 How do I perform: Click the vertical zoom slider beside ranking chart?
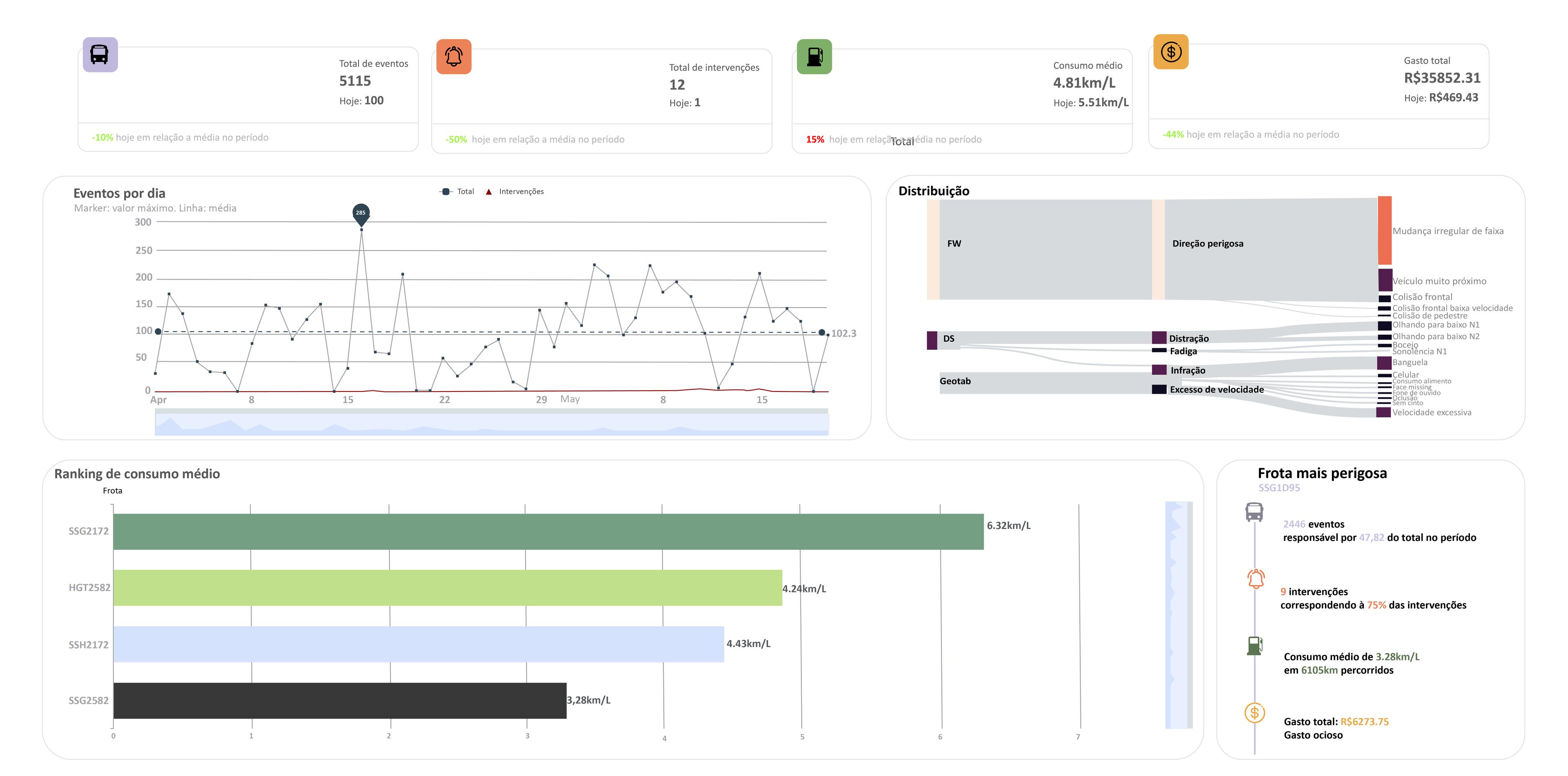pos(1178,615)
